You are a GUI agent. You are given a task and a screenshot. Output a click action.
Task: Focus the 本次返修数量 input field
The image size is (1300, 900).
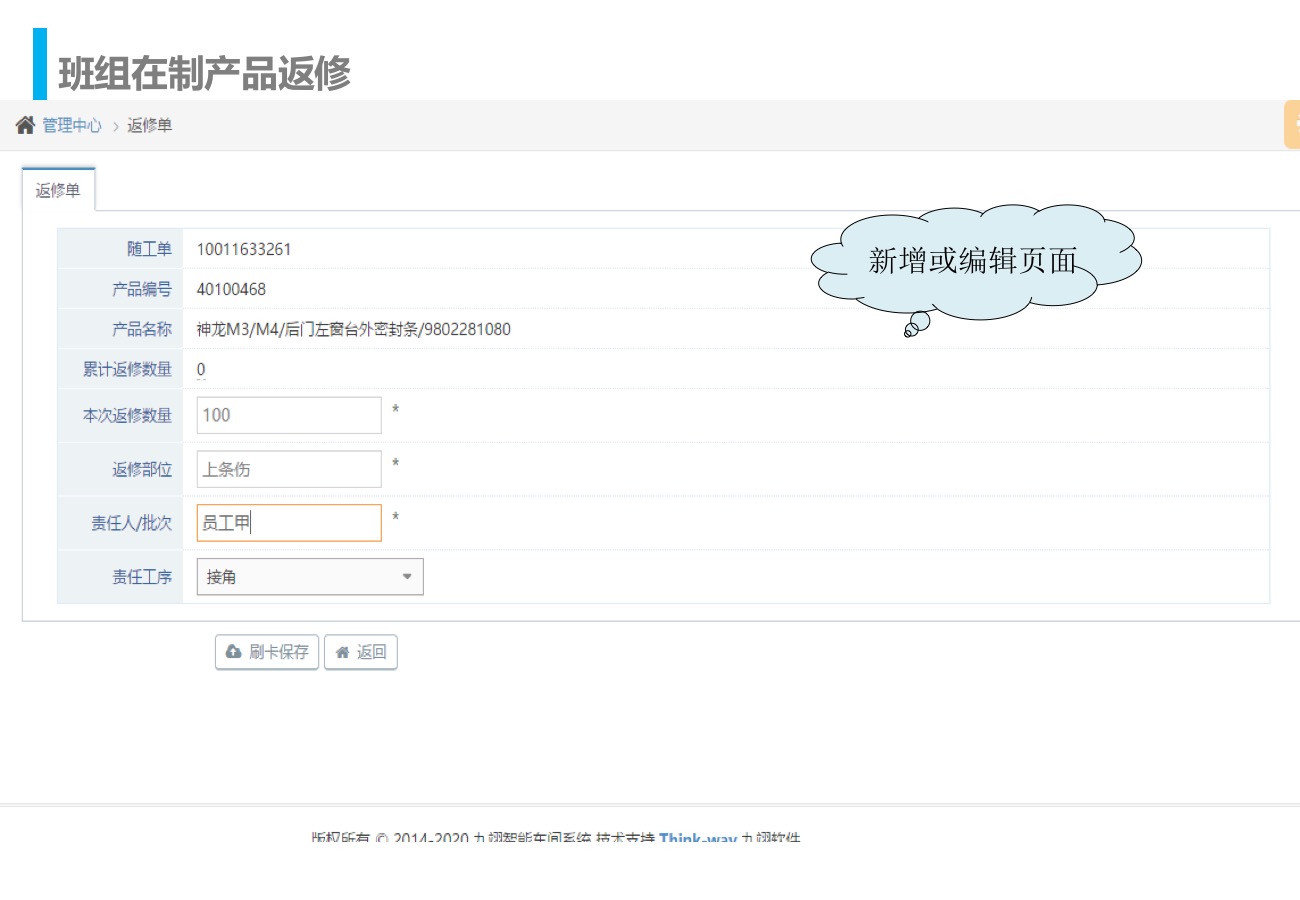pos(289,415)
